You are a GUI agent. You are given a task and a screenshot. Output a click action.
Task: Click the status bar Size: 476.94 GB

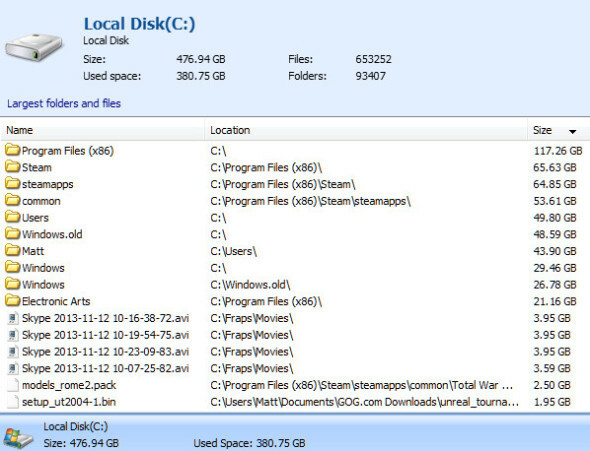[81, 443]
